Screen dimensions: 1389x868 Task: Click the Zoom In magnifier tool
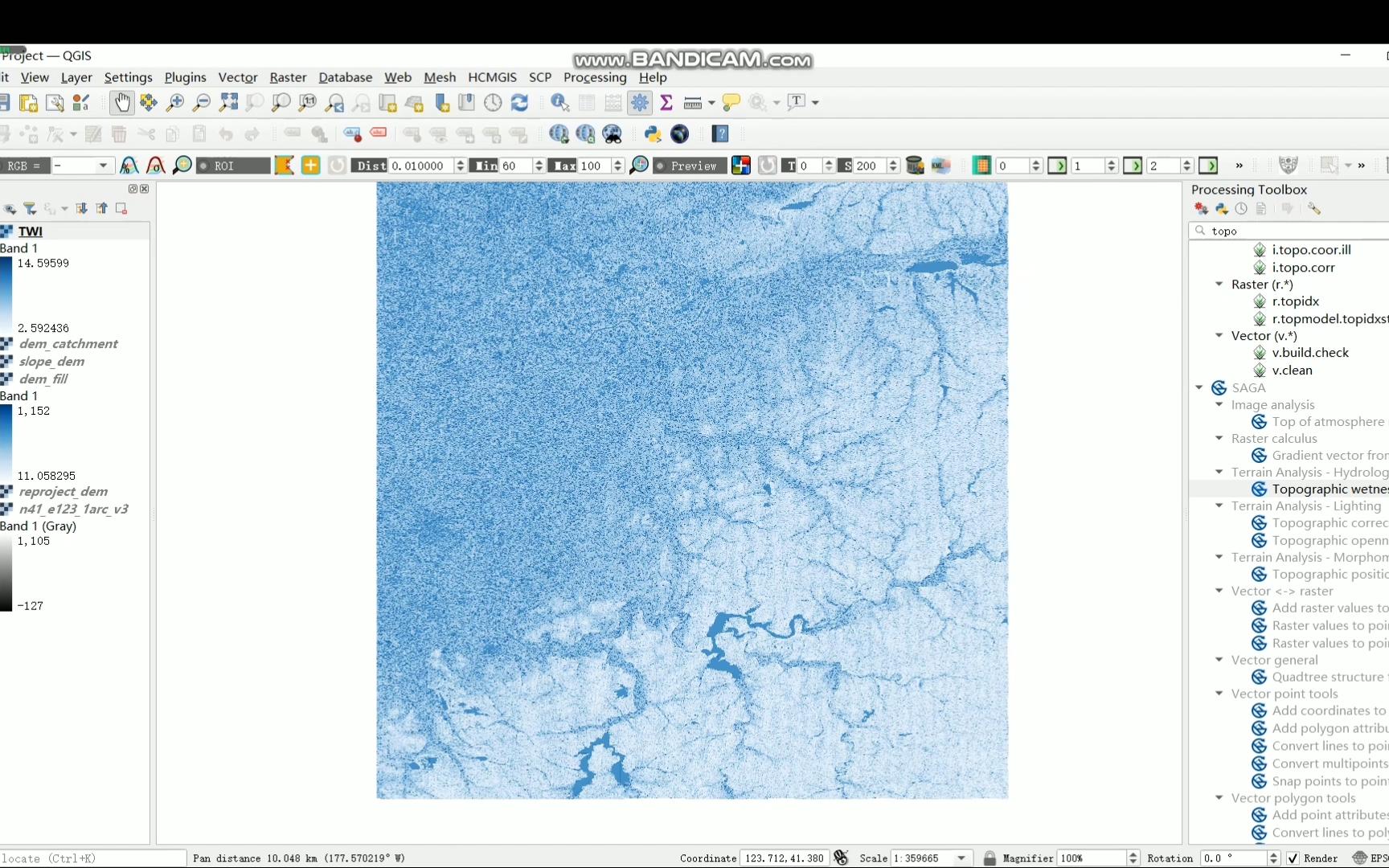(x=174, y=102)
